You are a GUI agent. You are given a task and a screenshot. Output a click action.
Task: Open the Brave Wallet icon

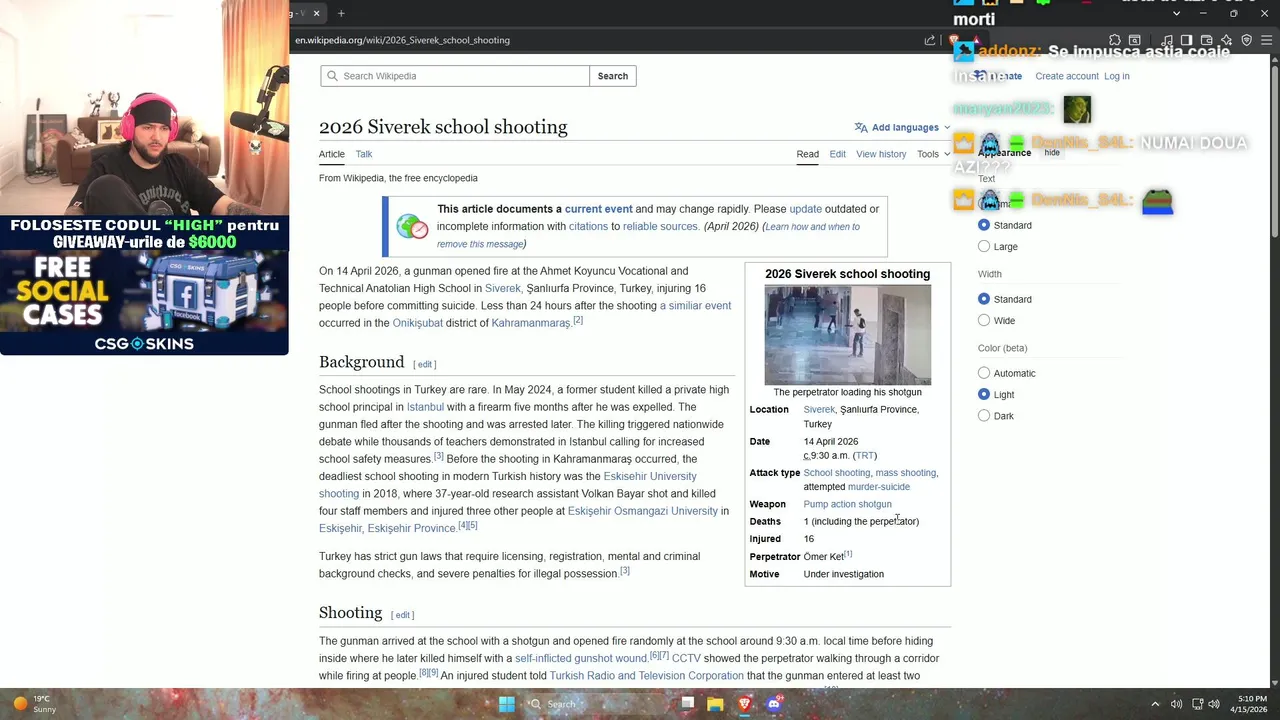pyautogui.click(x=1207, y=40)
